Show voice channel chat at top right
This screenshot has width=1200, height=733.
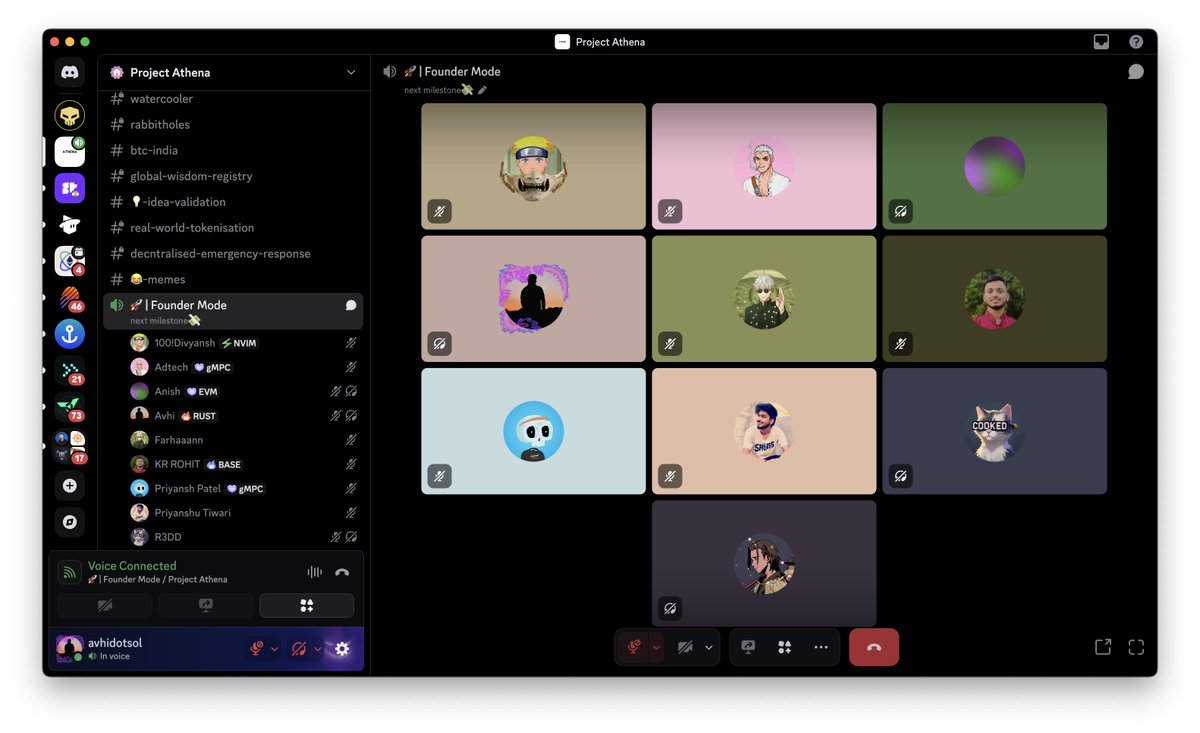[x=1136, y=72]
